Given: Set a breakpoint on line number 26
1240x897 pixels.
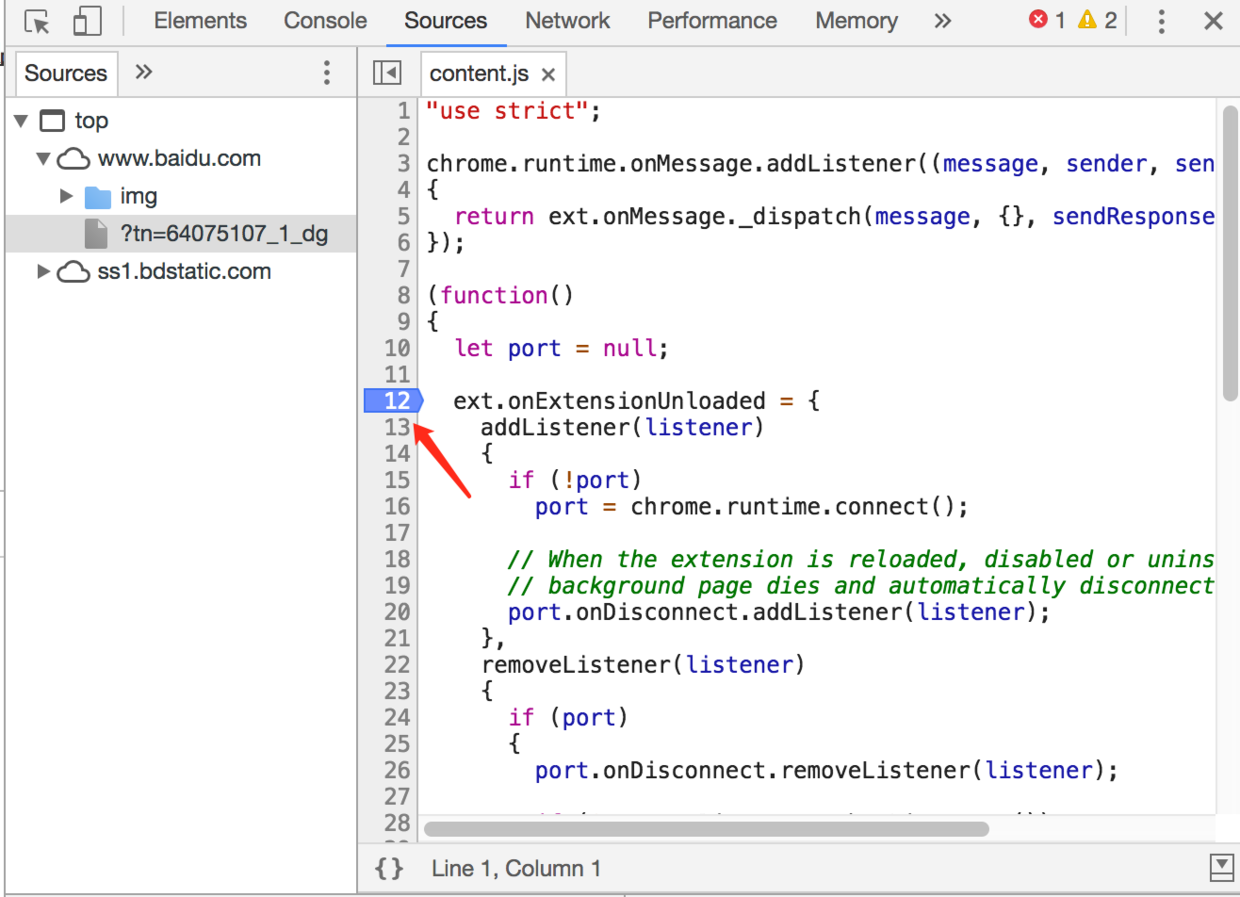Looking at the screenshot, I should [397, 770].
